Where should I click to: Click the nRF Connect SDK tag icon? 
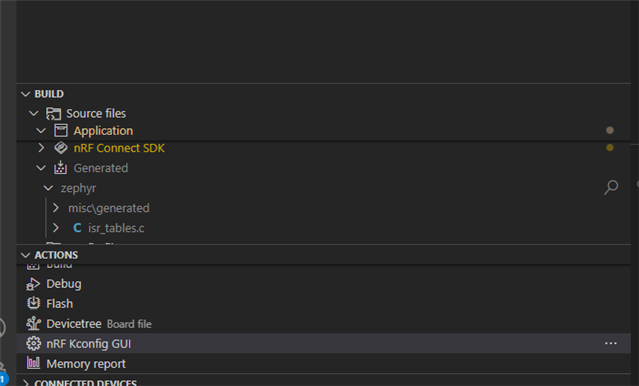click(61, 148)
